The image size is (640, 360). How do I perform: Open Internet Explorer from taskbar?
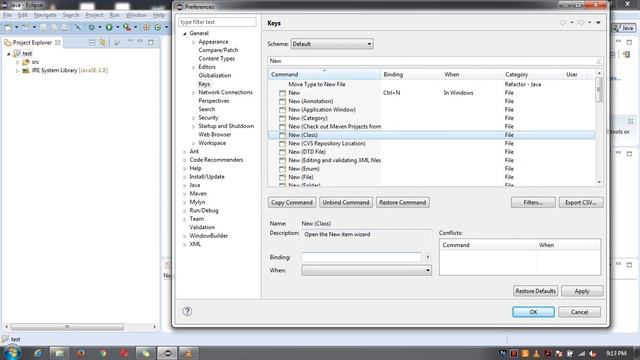38,353
